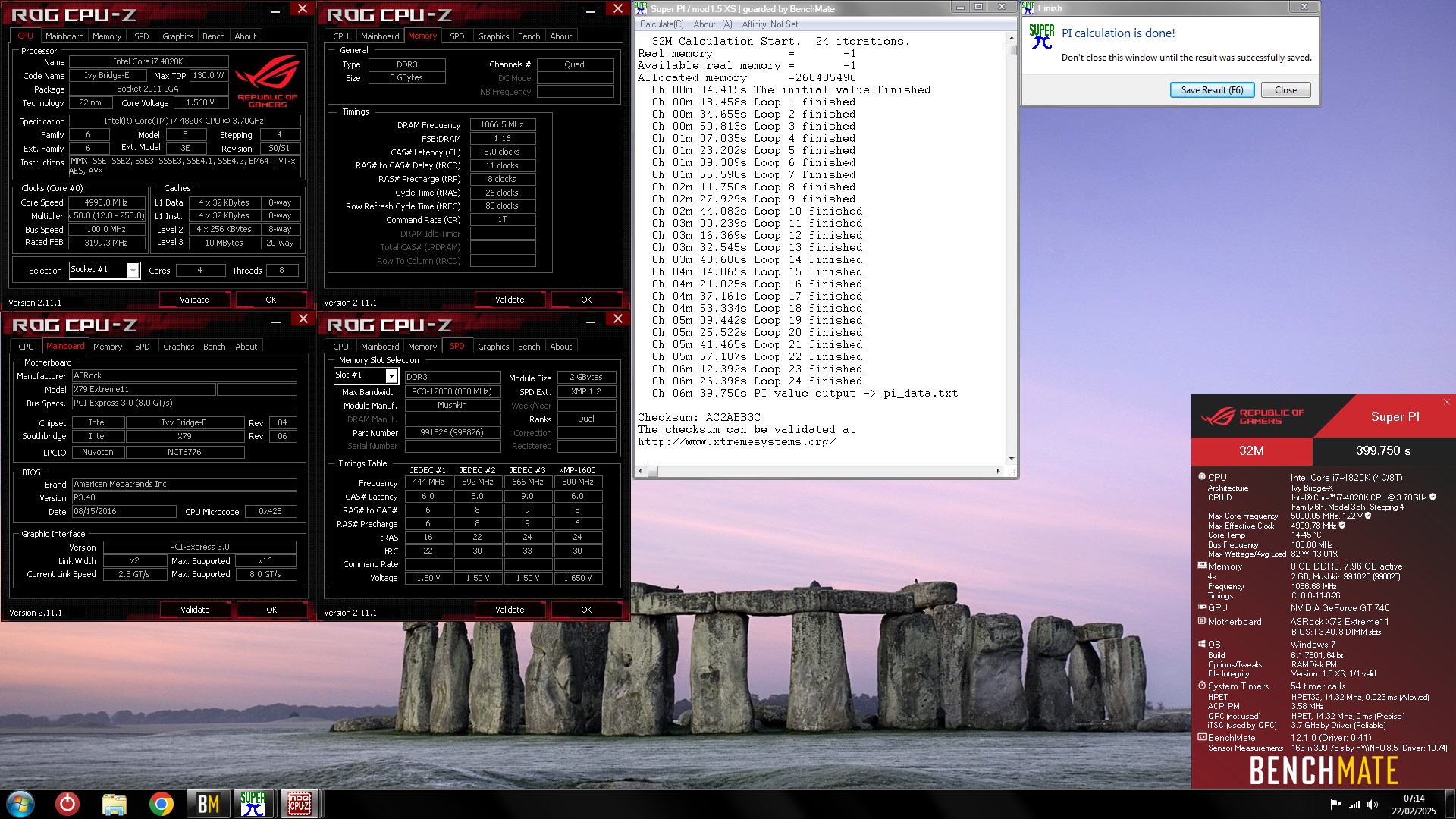Click the Super PI horizontal scrollbar left arrow
This screenshot has height=819, width=1456.
pos(640,471)
